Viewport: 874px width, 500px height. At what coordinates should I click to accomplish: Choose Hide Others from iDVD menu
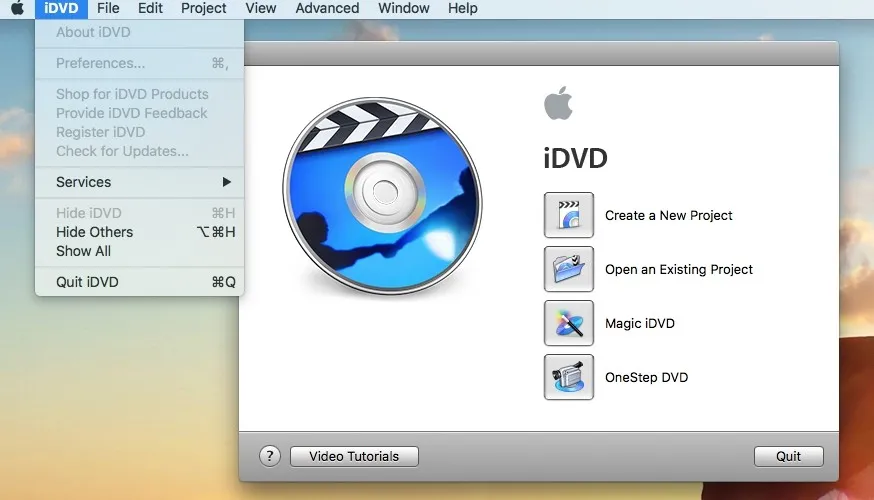pyautogui.click(x=139, y=232)
